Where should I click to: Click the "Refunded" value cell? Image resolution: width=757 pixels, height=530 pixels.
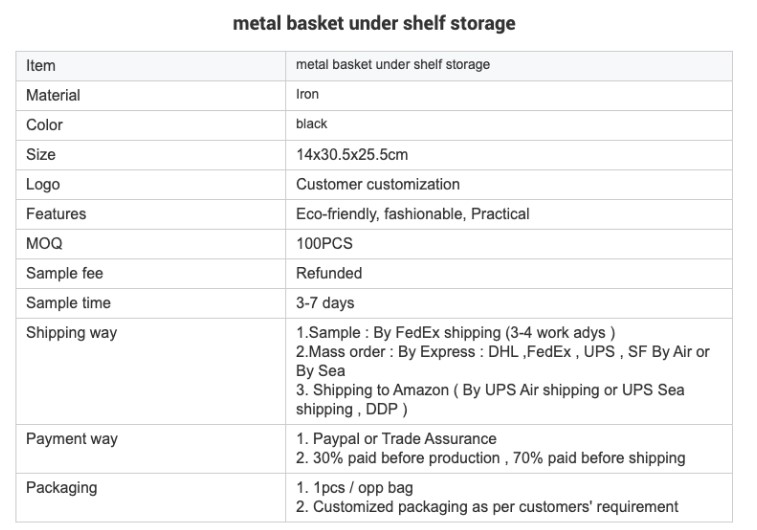point(329,273)
